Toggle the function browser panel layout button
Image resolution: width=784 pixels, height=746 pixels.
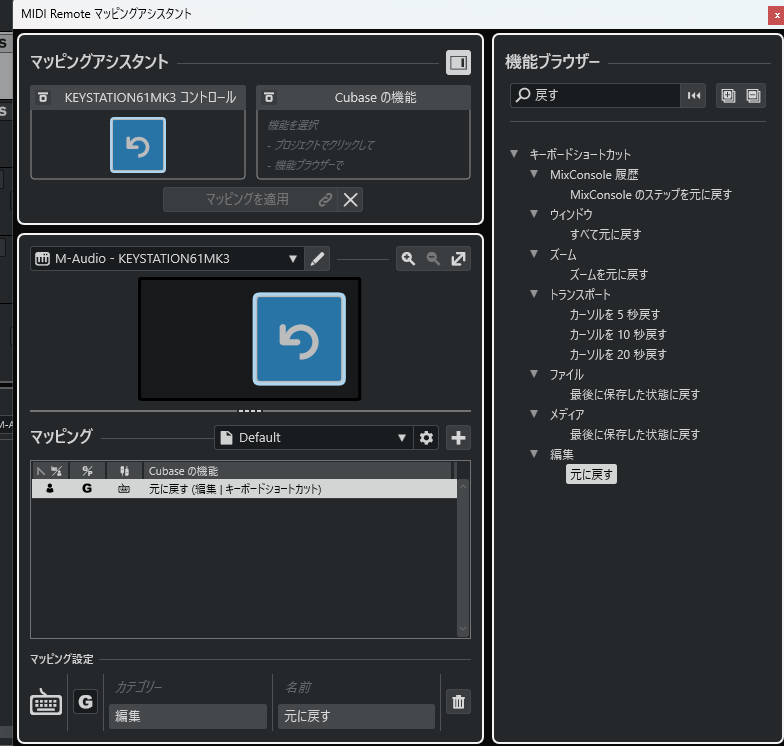[x=458, y=63]
